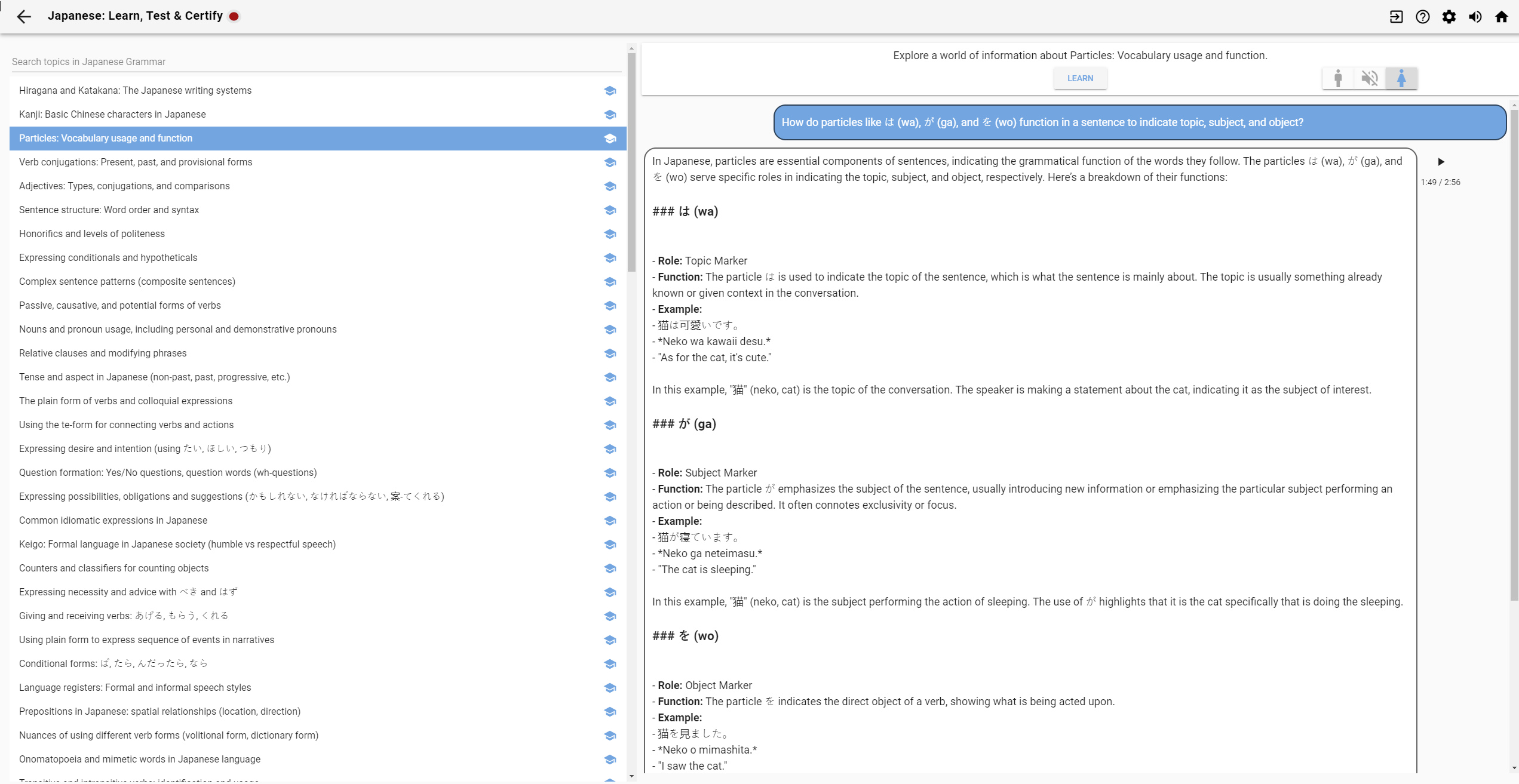
Task: Focus the Search topics in Japanese Grammar field
Action: (317, 62)
